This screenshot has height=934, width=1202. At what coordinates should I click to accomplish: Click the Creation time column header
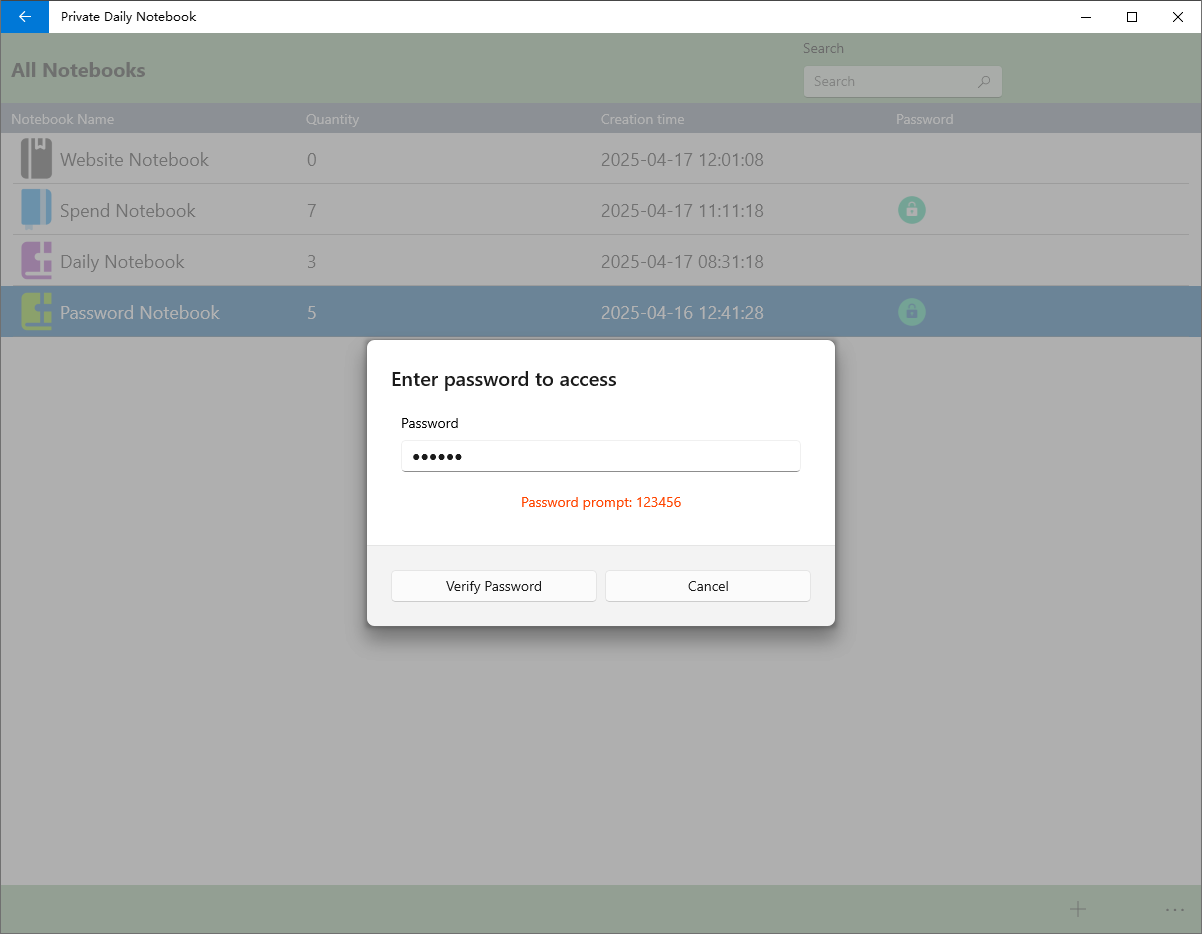coord(642,119)
